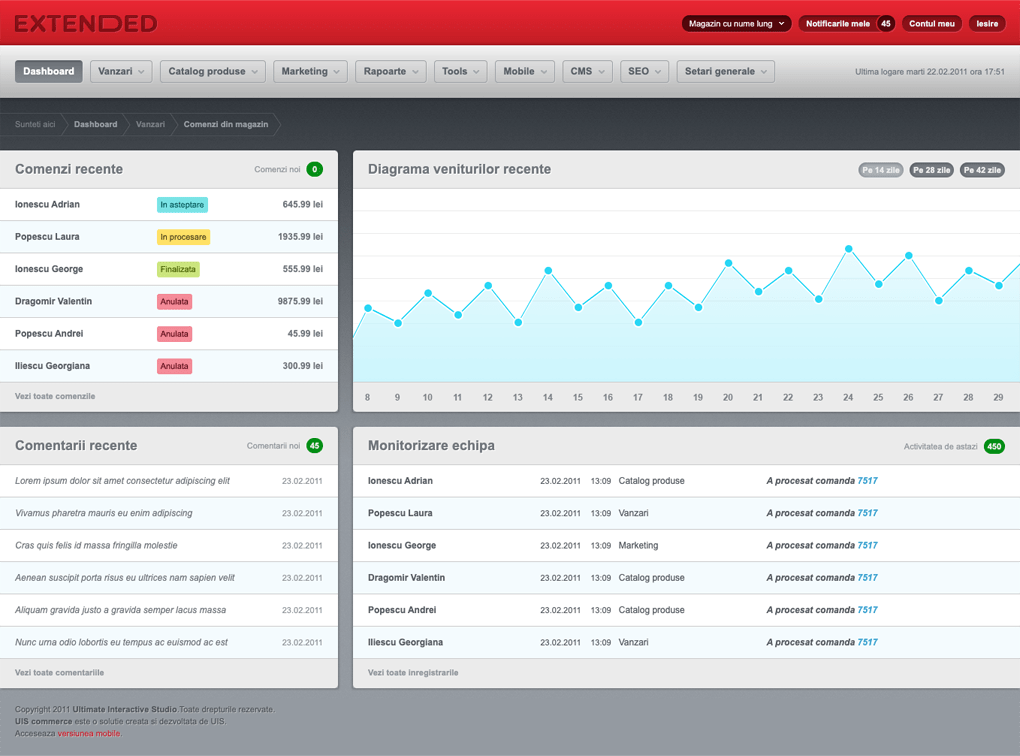Click the Activitatea de astazi 450 badge
This screenshot has height=756, width=1020.
point(994,446)
